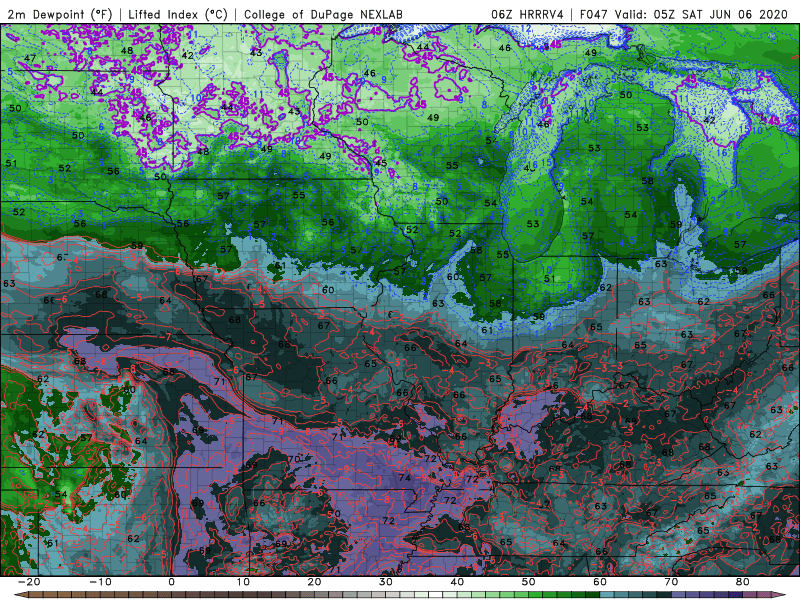Click the 0 label on the color scale
The height and width of the screenshot is (600, 800).
(171, 582)
